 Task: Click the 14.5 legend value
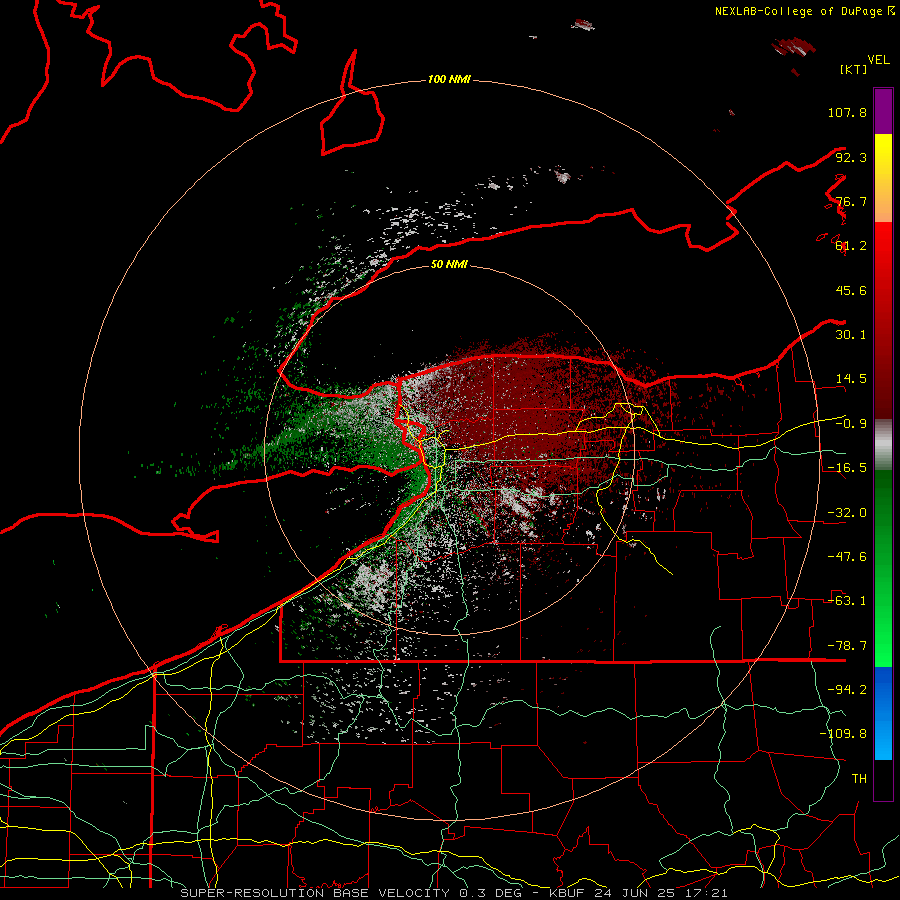(x=851, y=379)
